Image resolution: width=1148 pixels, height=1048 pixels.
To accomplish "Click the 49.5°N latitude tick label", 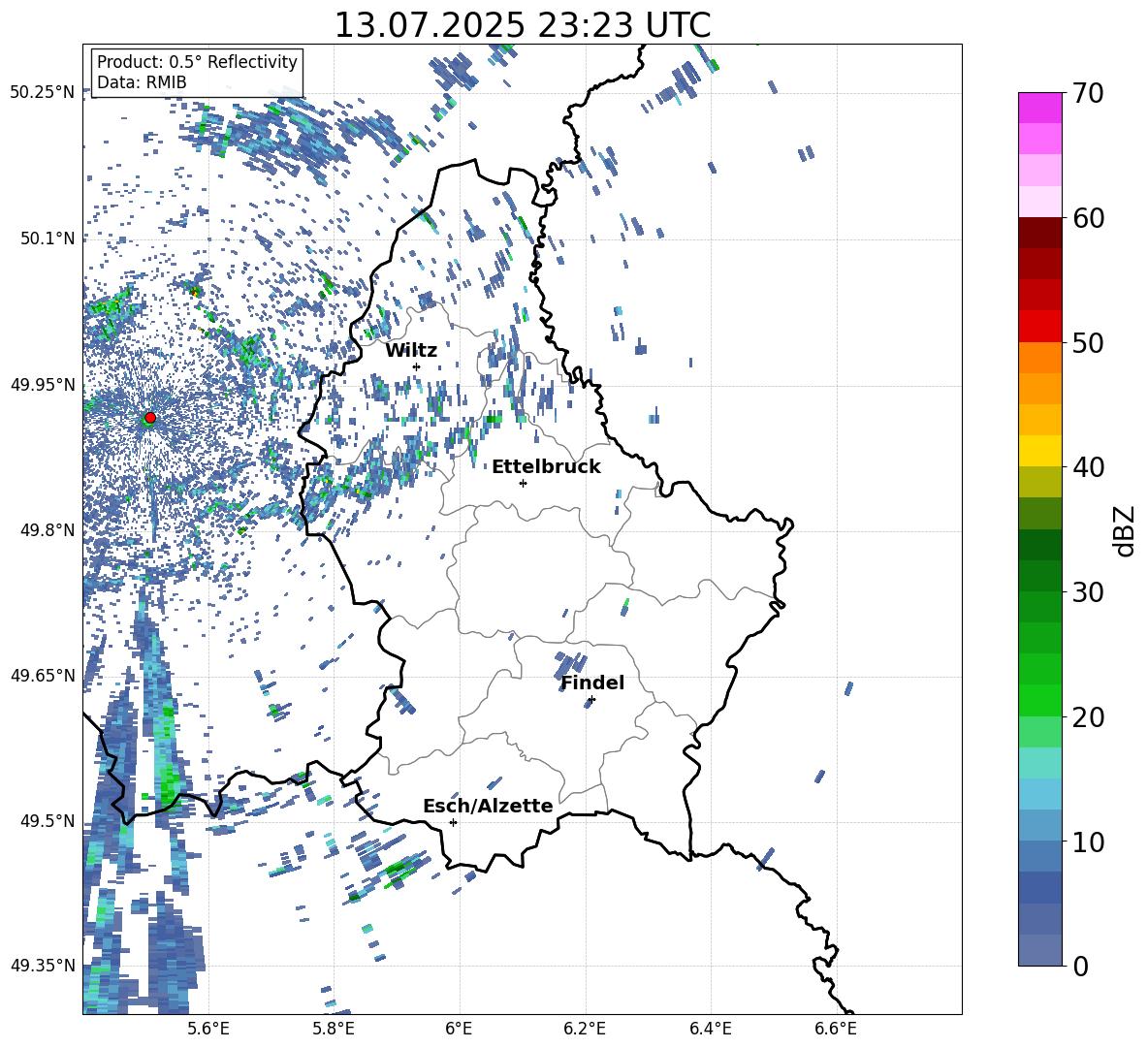I will pyautogui.click(x=49, y=821).
